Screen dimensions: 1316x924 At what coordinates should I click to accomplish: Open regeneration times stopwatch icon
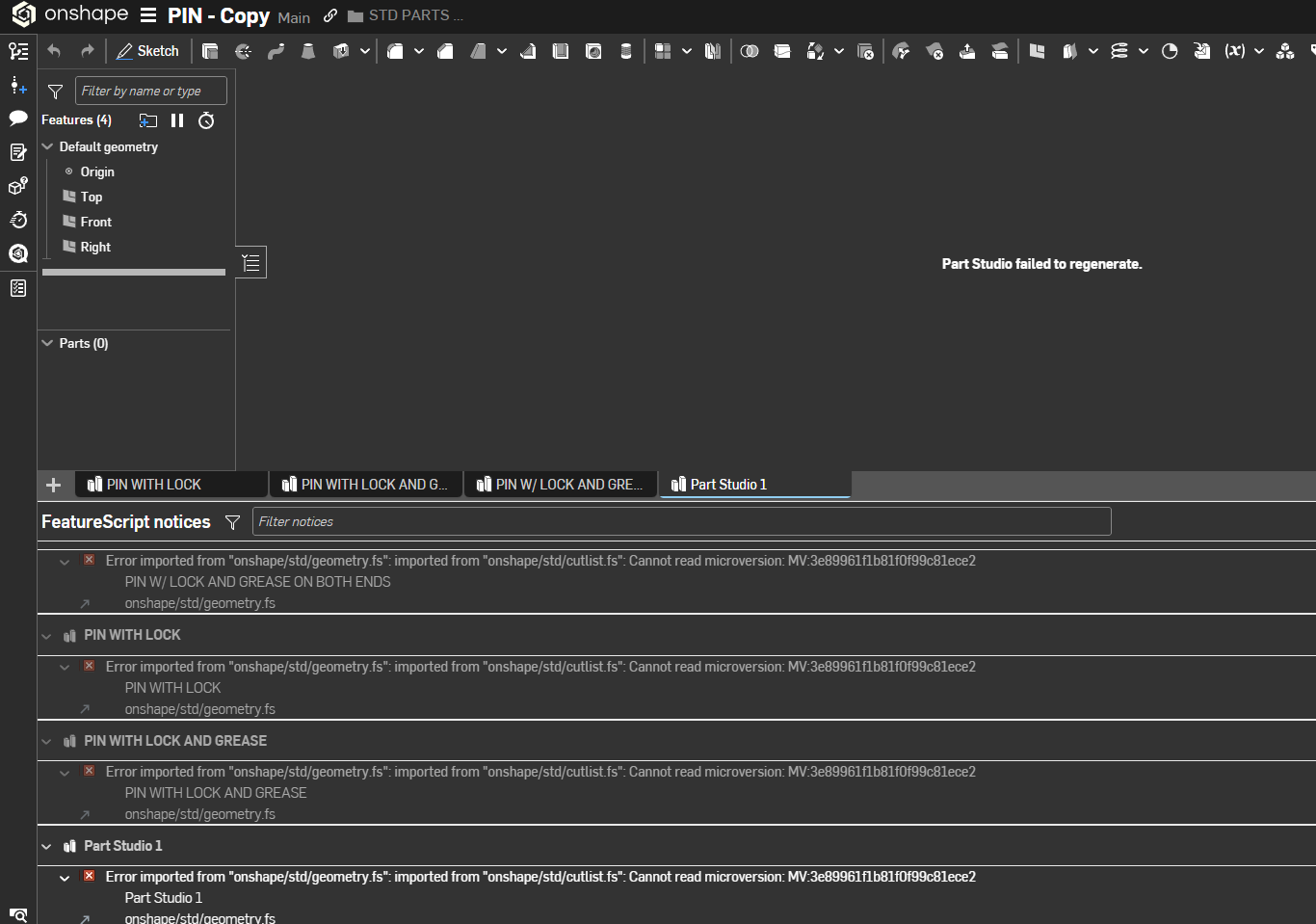coord(206,120)
